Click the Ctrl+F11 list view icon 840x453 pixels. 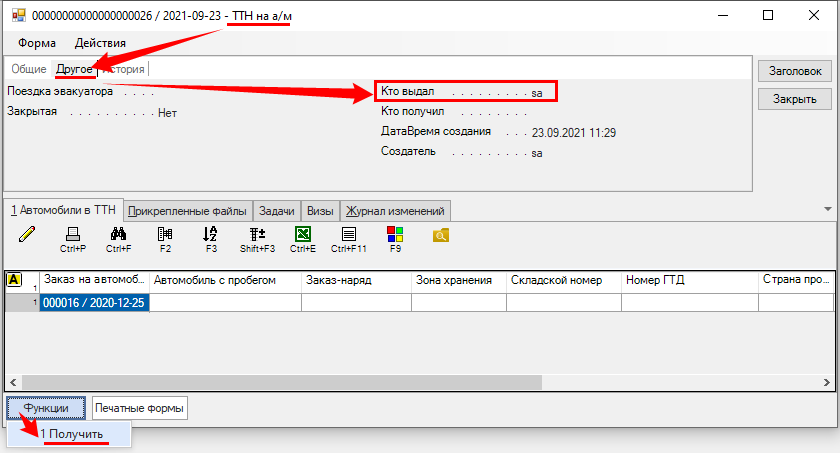[349, 234]
